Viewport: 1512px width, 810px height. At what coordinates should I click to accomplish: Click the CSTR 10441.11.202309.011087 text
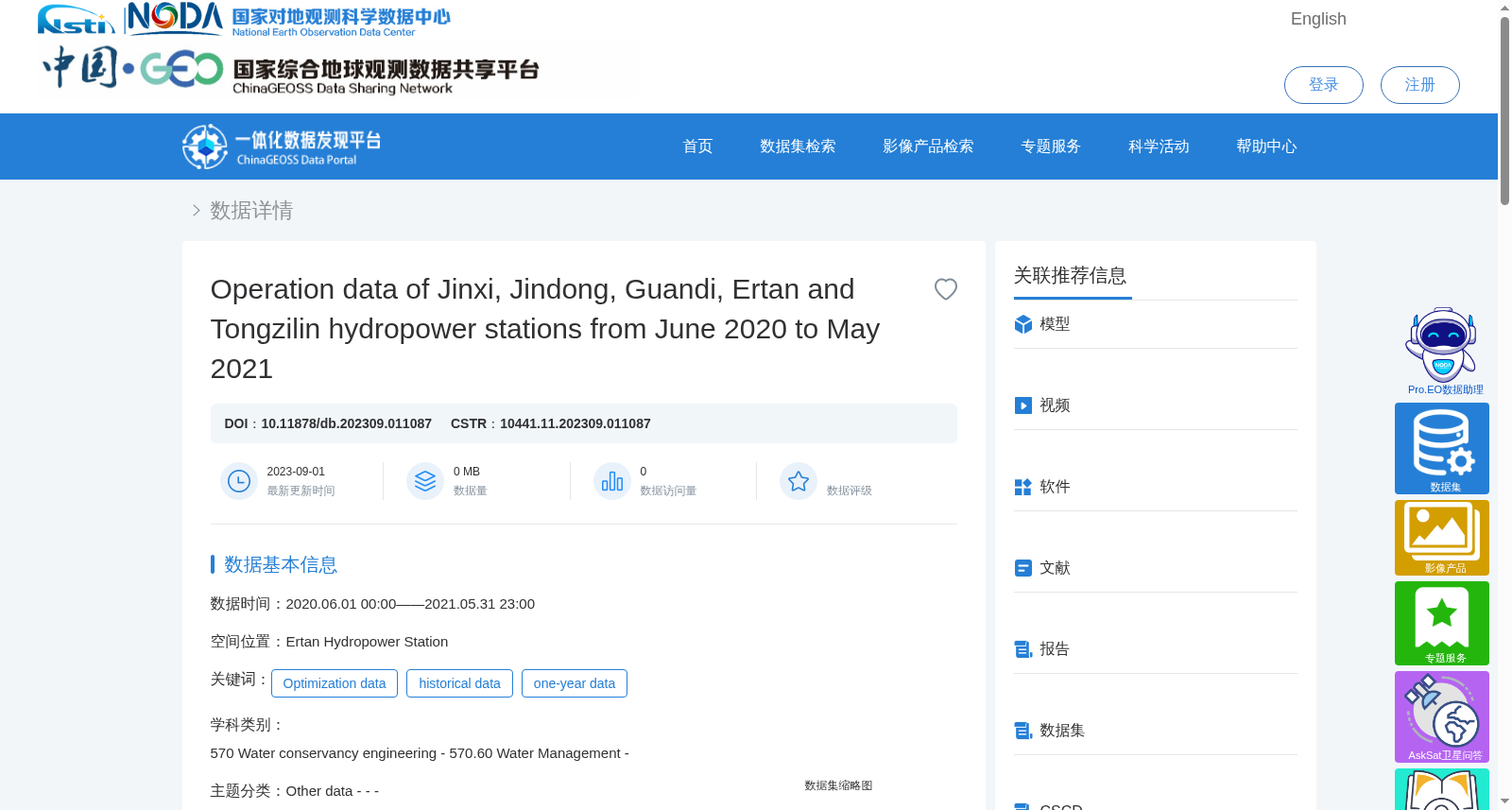[551, 423]
